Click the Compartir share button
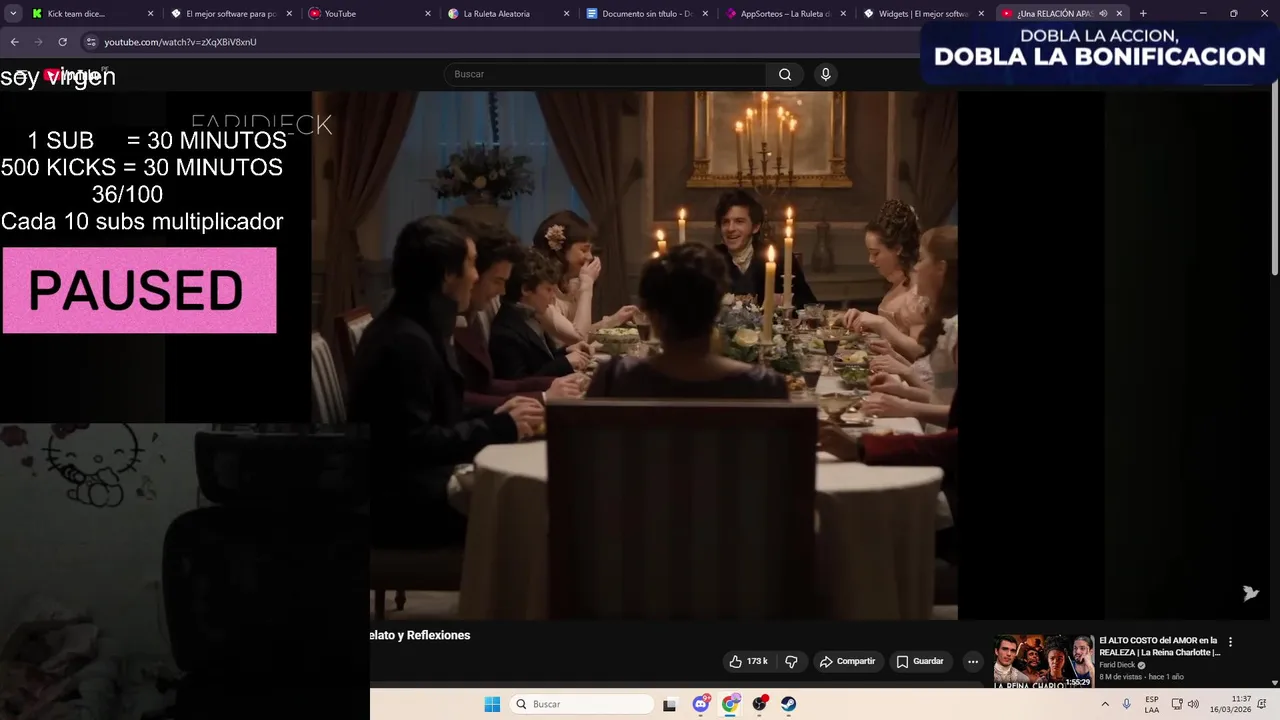Viewport: 1280px width, 720px height. 847,661
